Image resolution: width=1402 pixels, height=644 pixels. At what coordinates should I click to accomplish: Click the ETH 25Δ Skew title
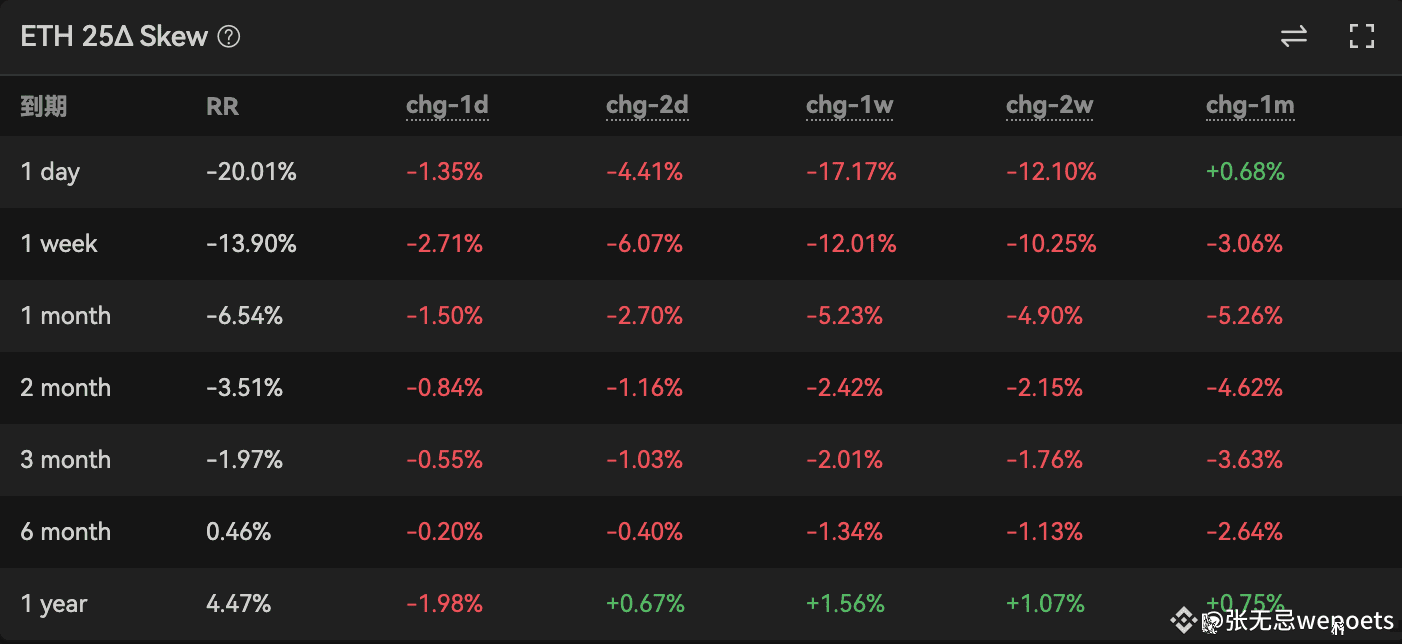point(114,37)
